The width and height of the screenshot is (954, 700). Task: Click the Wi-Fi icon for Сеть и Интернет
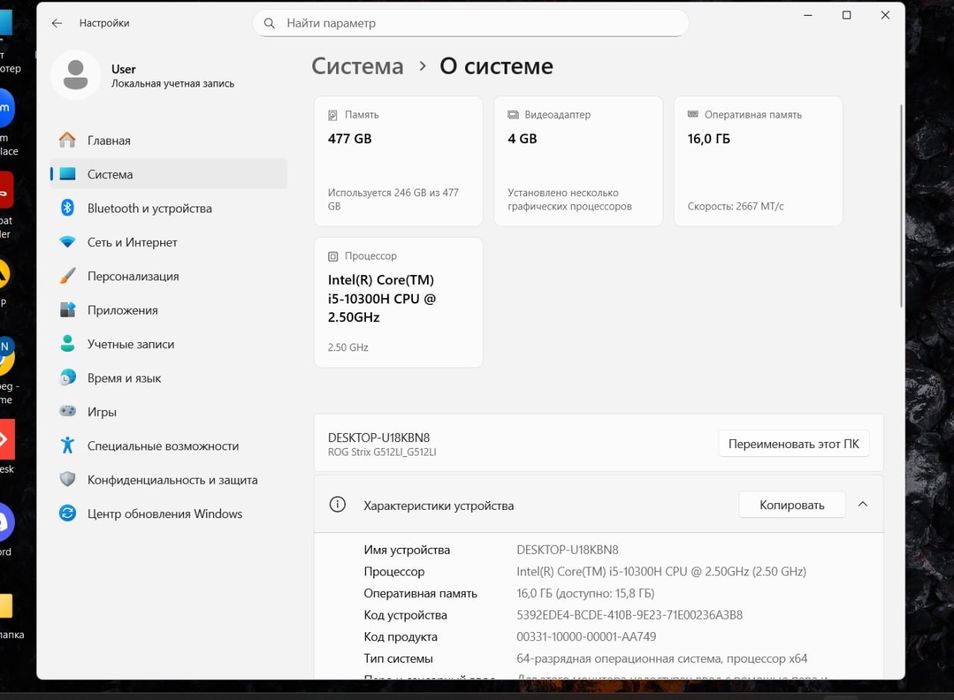(68, 242)
